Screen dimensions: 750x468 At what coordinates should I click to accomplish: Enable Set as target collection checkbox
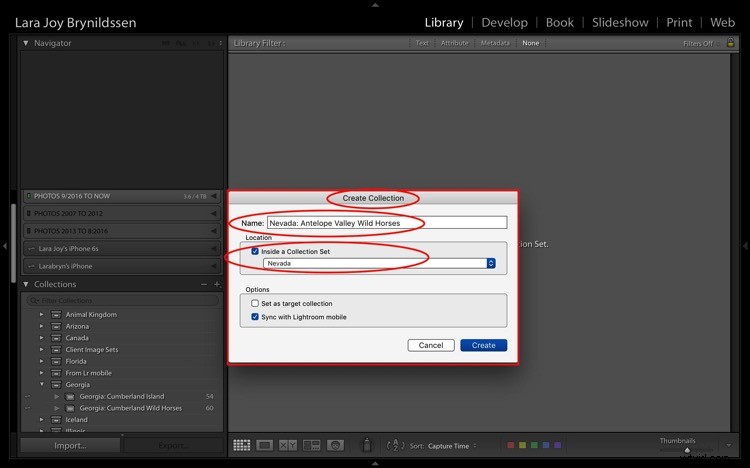[255, 303]
